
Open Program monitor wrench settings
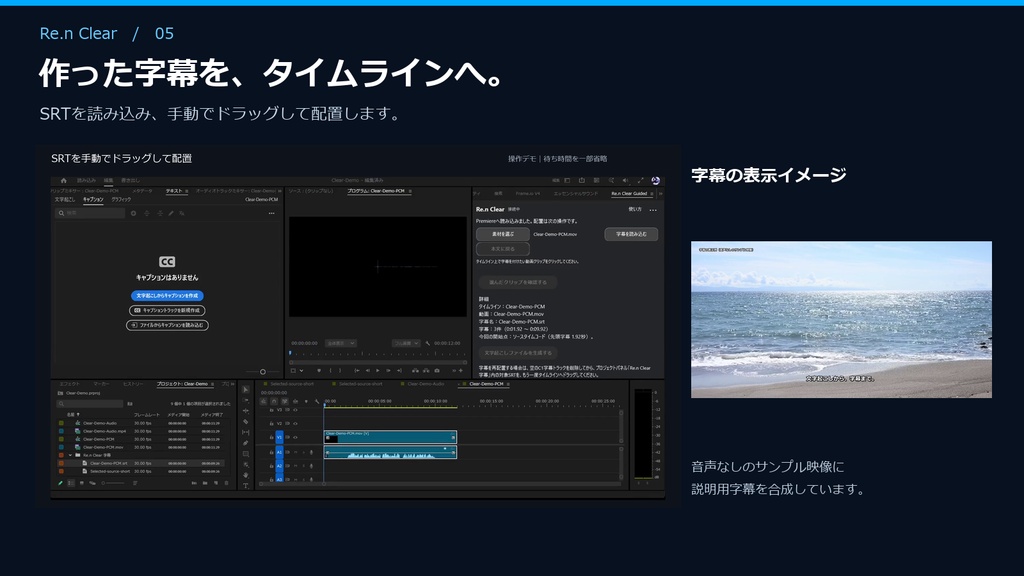pyautogui.click(x=428, y=344)
